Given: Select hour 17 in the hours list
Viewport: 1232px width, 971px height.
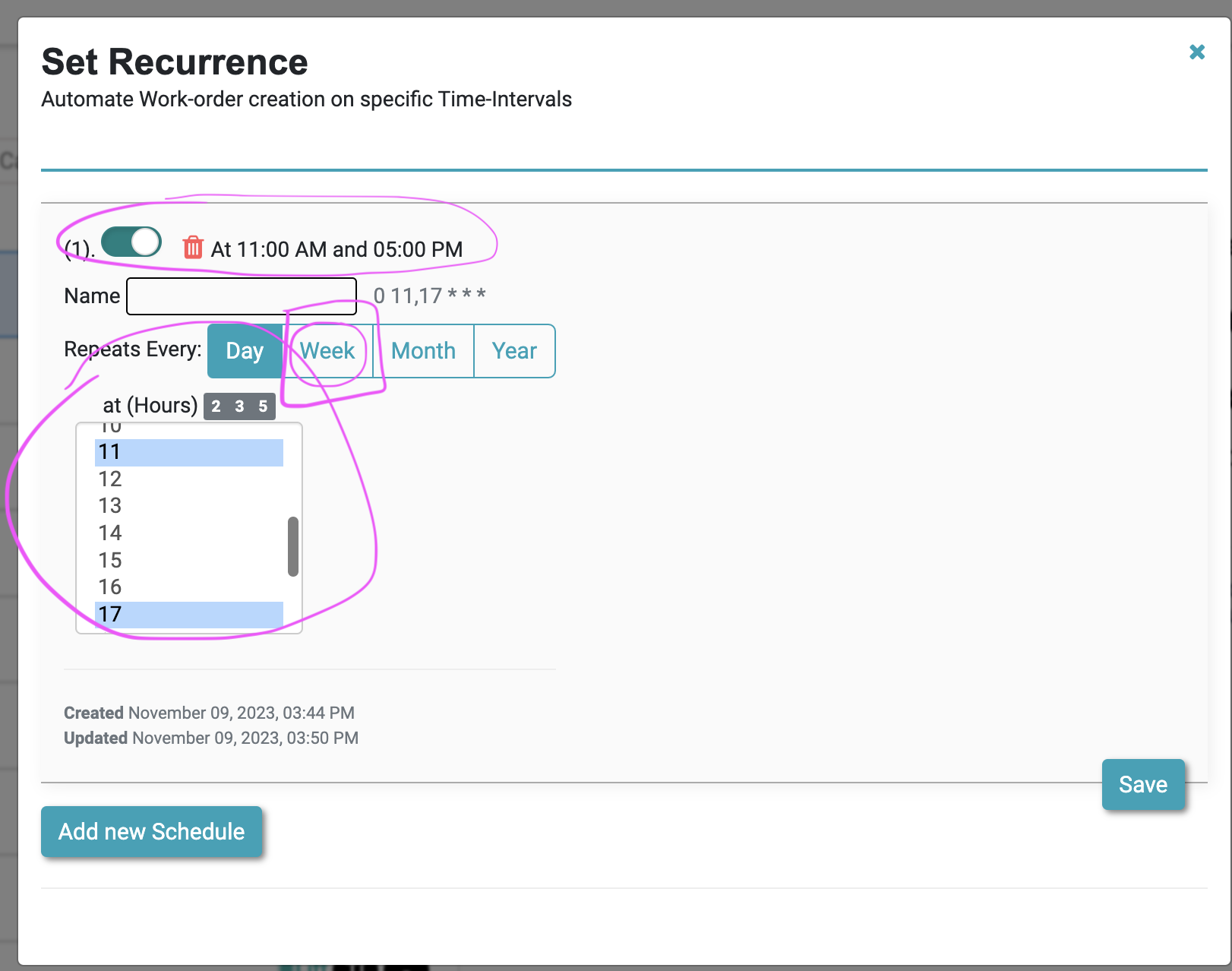Looking at the screenshot, I should point(188,614).
